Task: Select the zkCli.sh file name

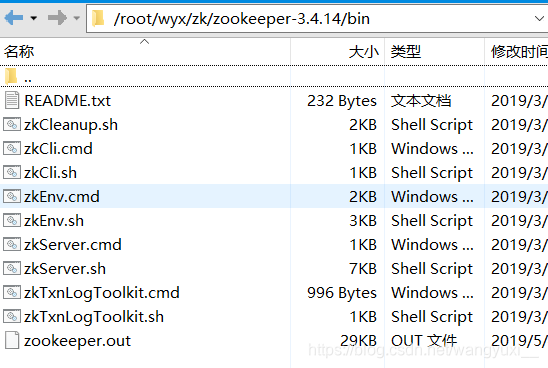Action: [x=50, y=173]
